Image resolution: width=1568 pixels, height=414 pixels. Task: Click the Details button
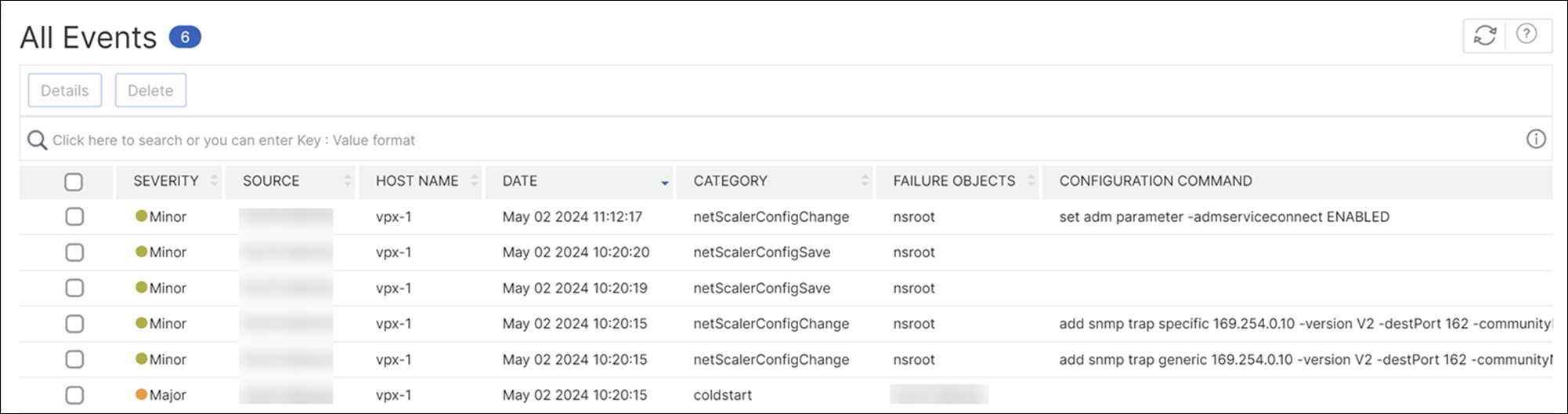(65, 90)
